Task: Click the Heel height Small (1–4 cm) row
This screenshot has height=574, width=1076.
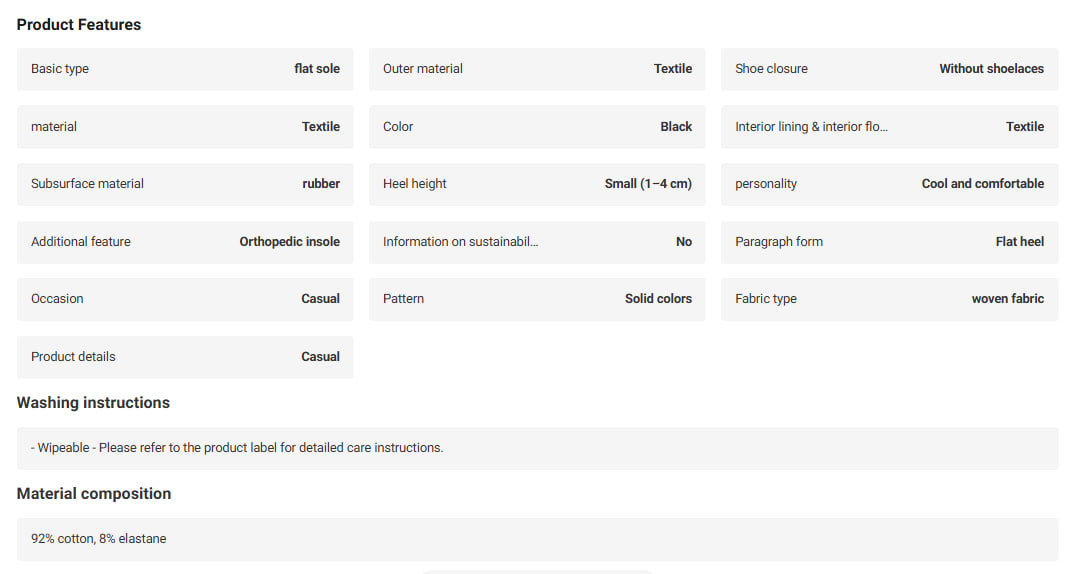Action: [x=537, y=184]
